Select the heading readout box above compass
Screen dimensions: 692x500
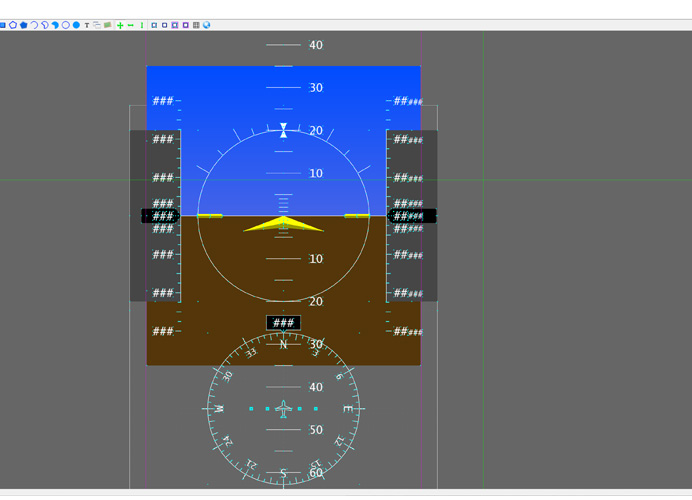[283, 323]
